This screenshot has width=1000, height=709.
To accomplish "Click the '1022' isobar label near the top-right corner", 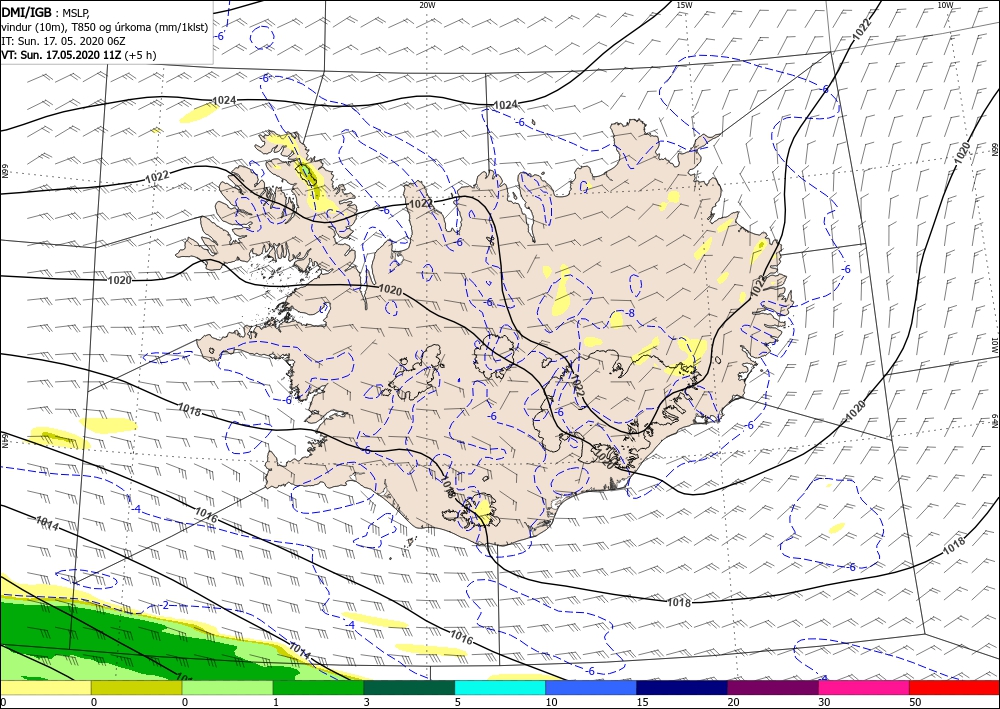I will coord(861,27).
